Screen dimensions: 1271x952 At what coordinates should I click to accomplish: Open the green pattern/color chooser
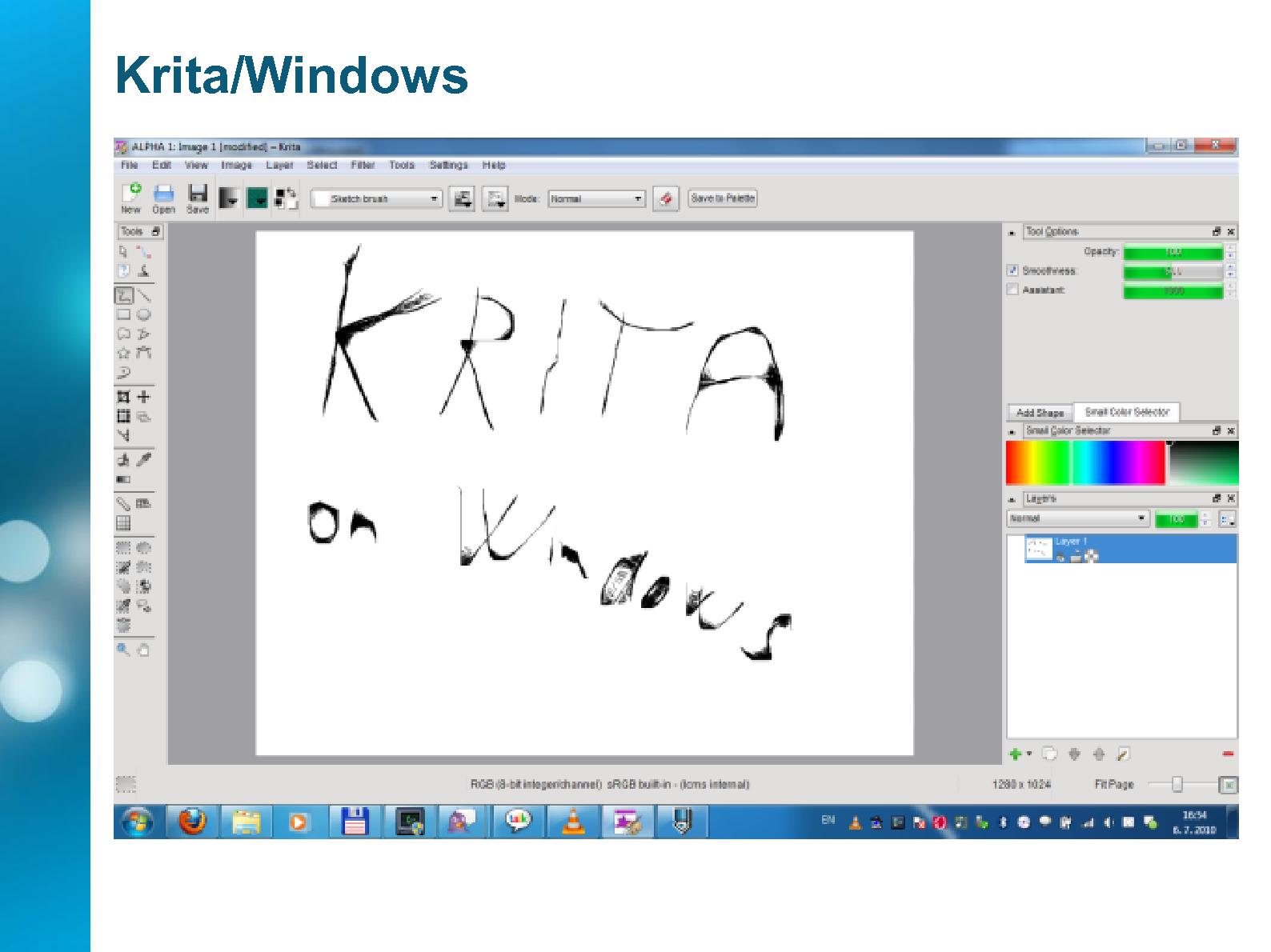coord(257,198)
